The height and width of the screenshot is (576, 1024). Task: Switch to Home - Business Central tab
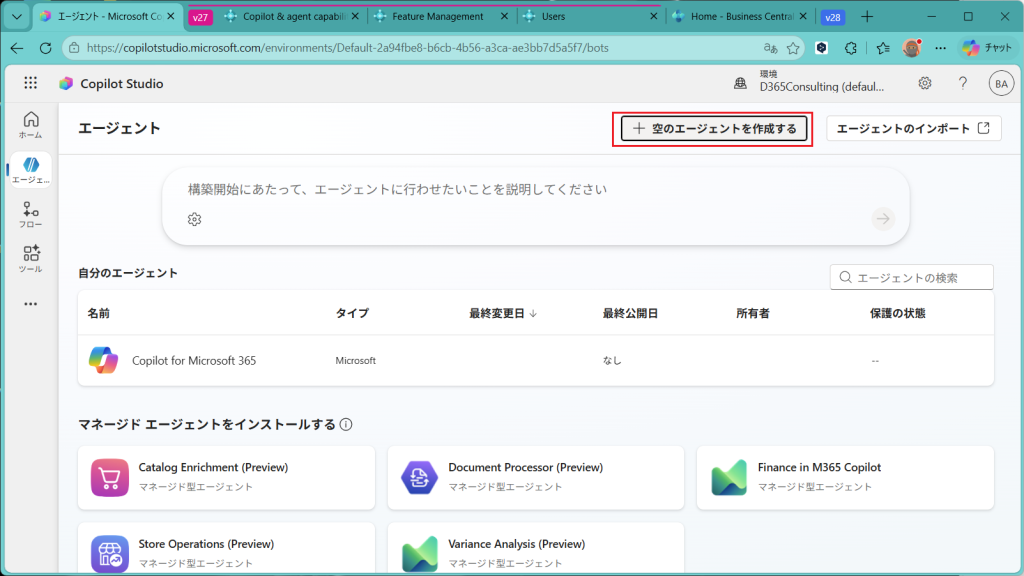pos(735,17)
